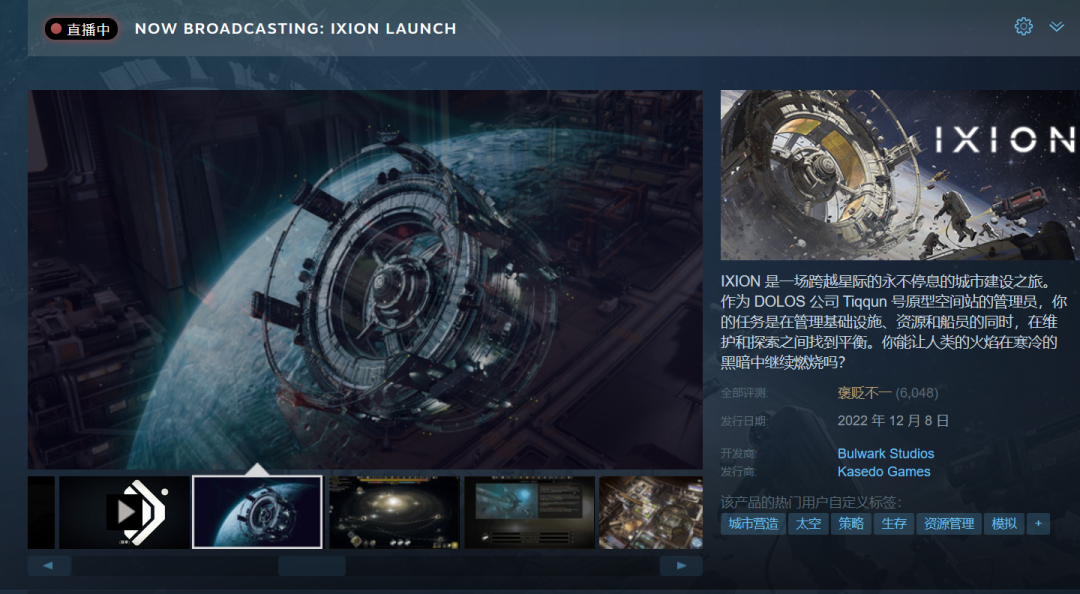This screenshot has width=1080, height=594.
Task: Select the galaxy map screenshot thumbnail
Action: click(x=394, y=512)
